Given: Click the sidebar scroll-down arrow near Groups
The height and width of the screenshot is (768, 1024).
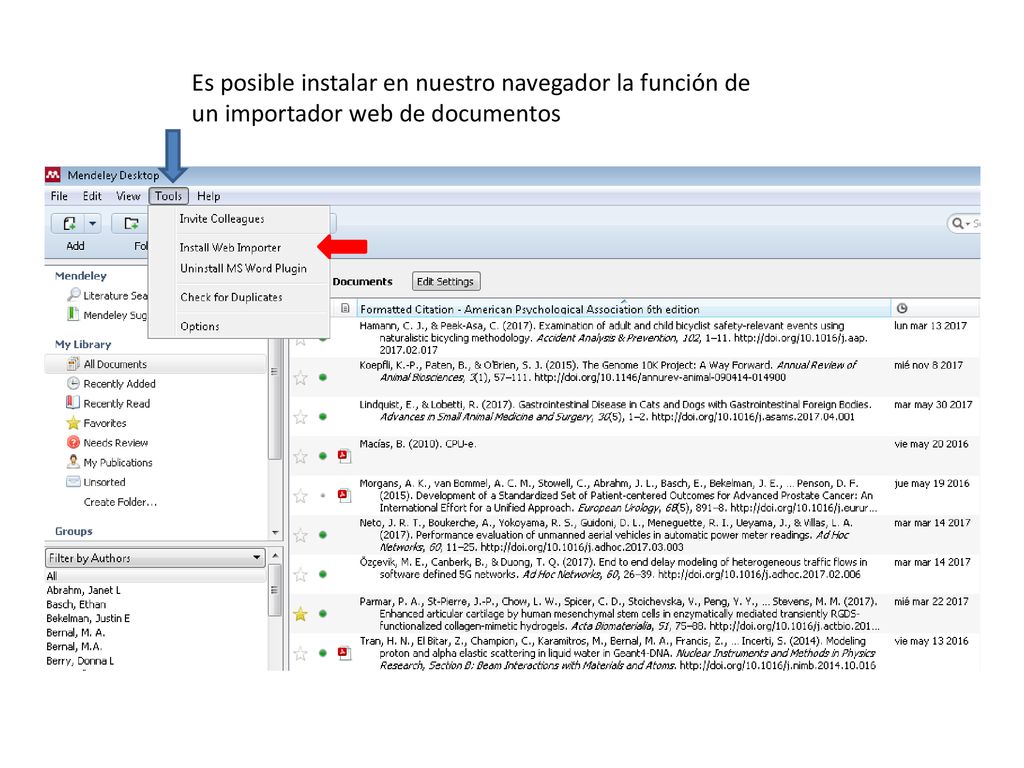Looking at the screenshot, I should [275, 532].
